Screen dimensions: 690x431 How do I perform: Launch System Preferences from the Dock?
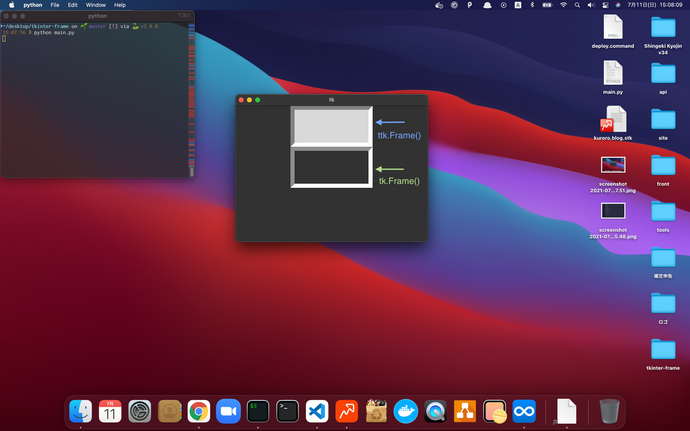(x=139, y=411)
